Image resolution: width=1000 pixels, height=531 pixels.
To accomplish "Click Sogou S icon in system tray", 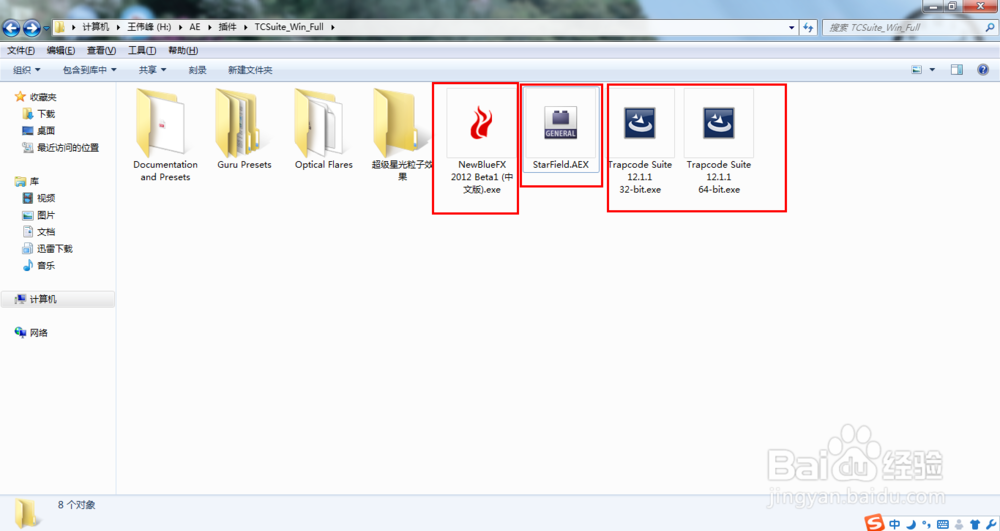I will [x=874, y=523].
